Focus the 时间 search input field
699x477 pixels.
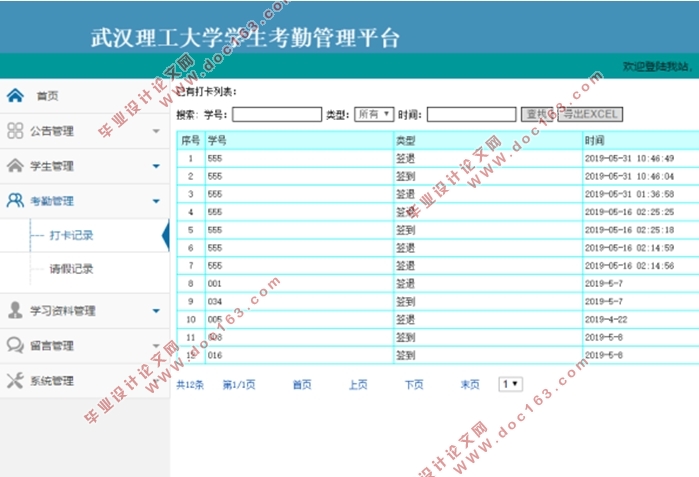[472, 115]
